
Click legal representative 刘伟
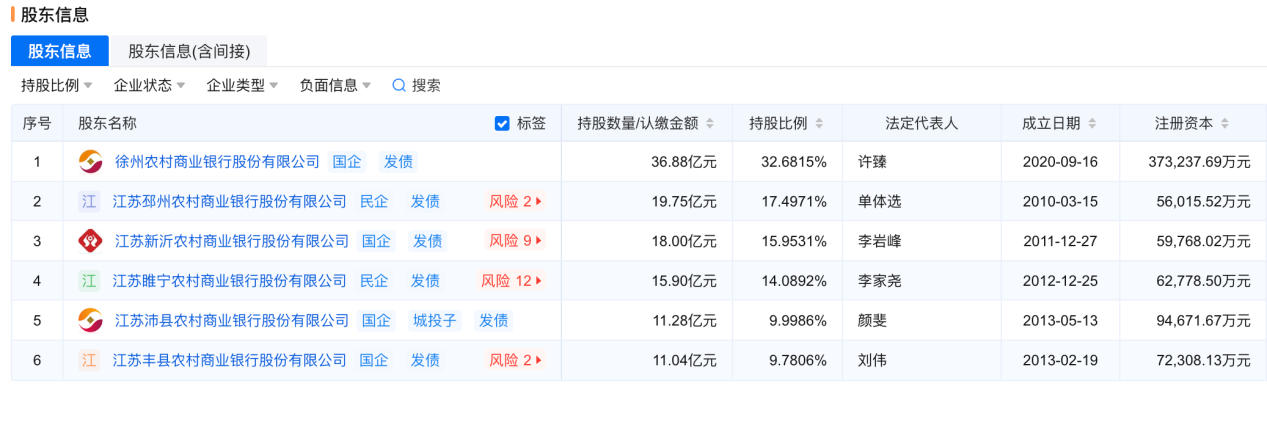pos(873,360)
